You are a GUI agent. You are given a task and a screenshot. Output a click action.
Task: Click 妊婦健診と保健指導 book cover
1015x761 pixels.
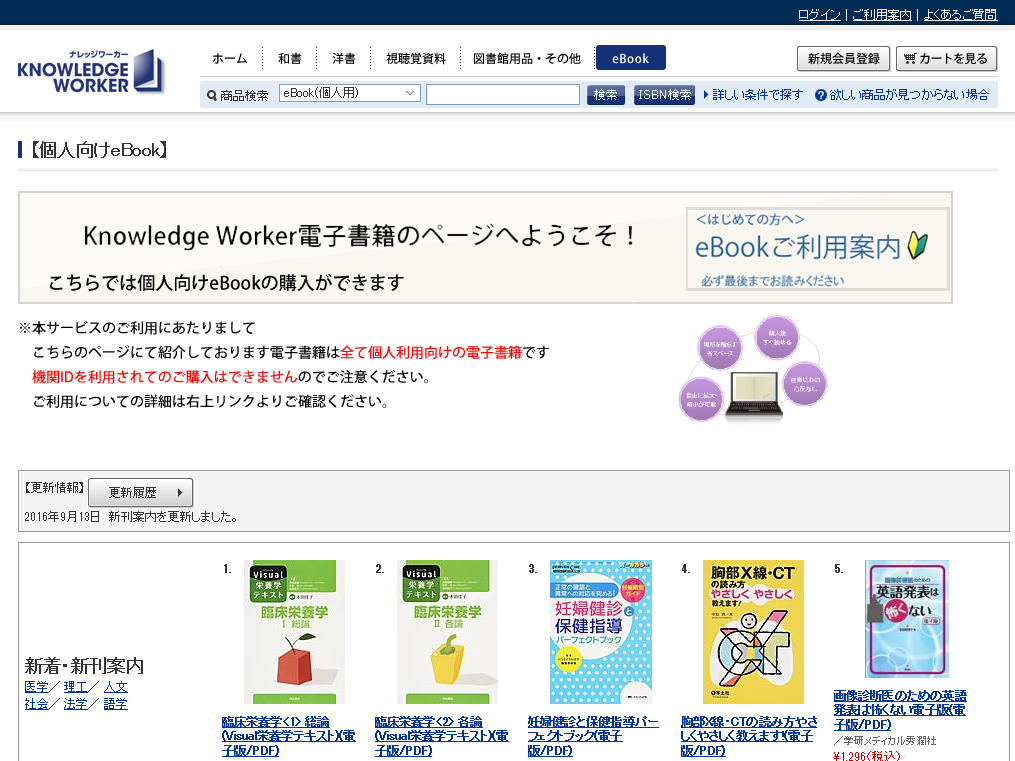click(601, 632)
